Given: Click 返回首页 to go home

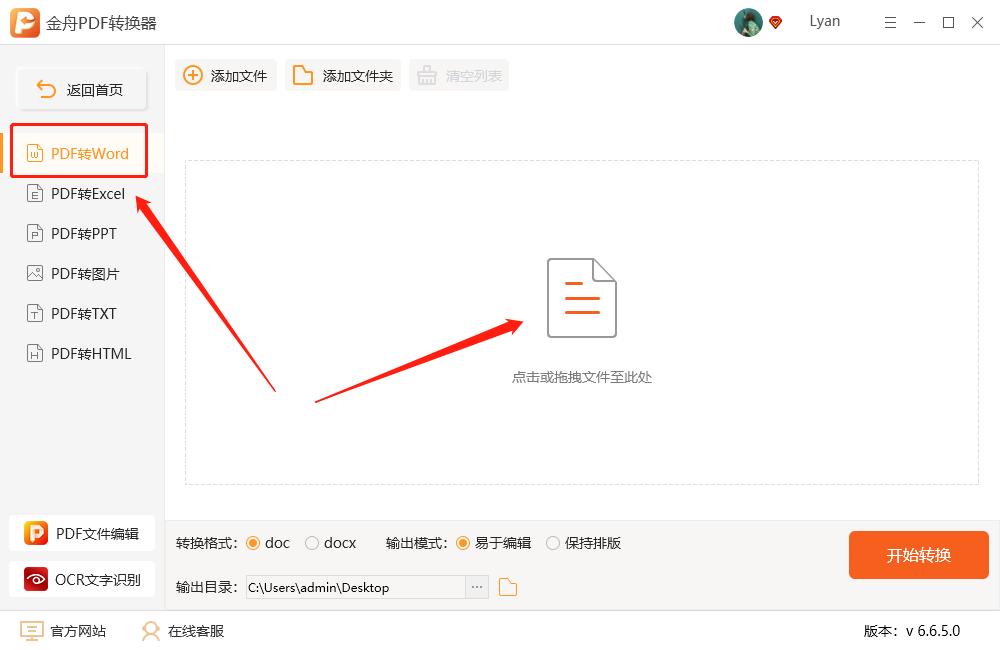Looking at the screenshot, I should pyautogui.click(x=80, y=89).
